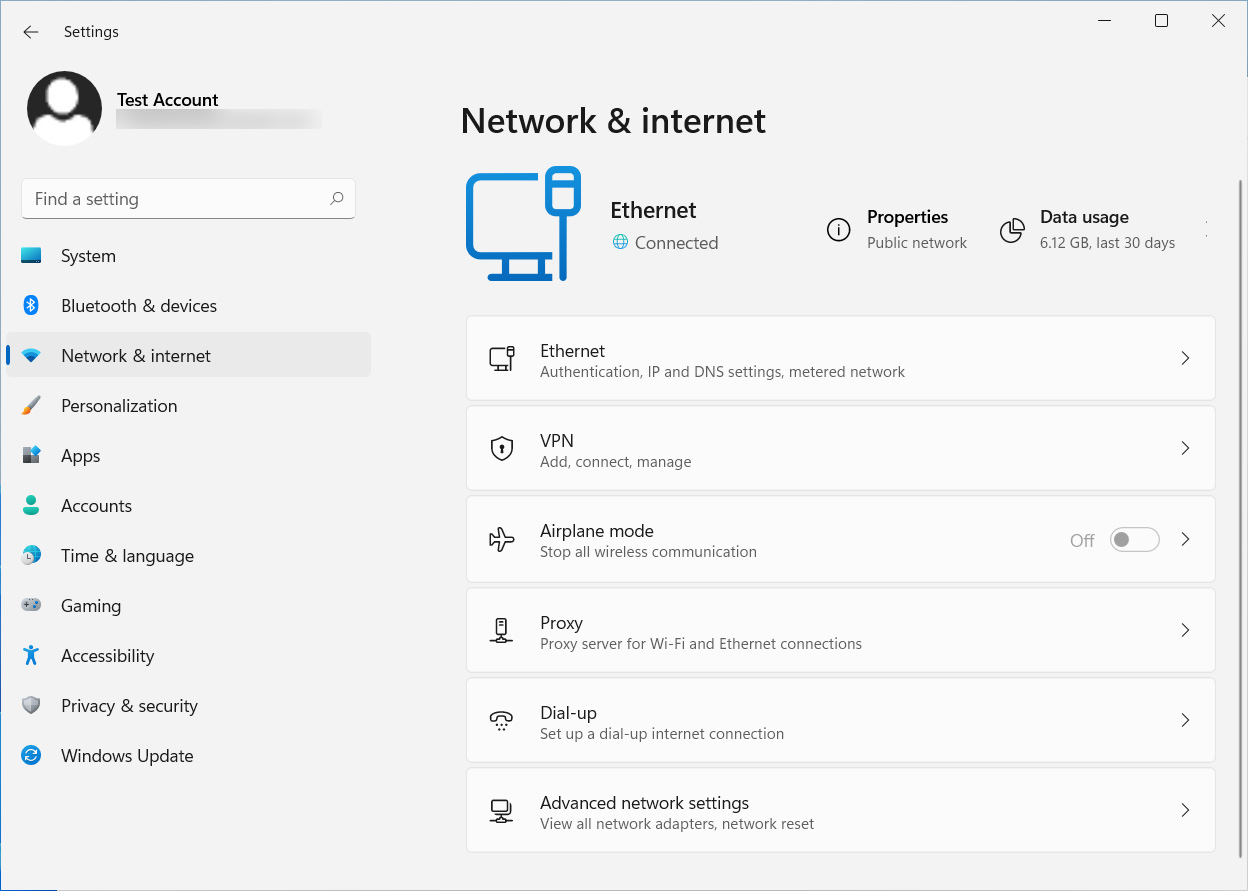Open Advanced network settings chevron
The image size is (1248, 891).
click(1185, 810)
